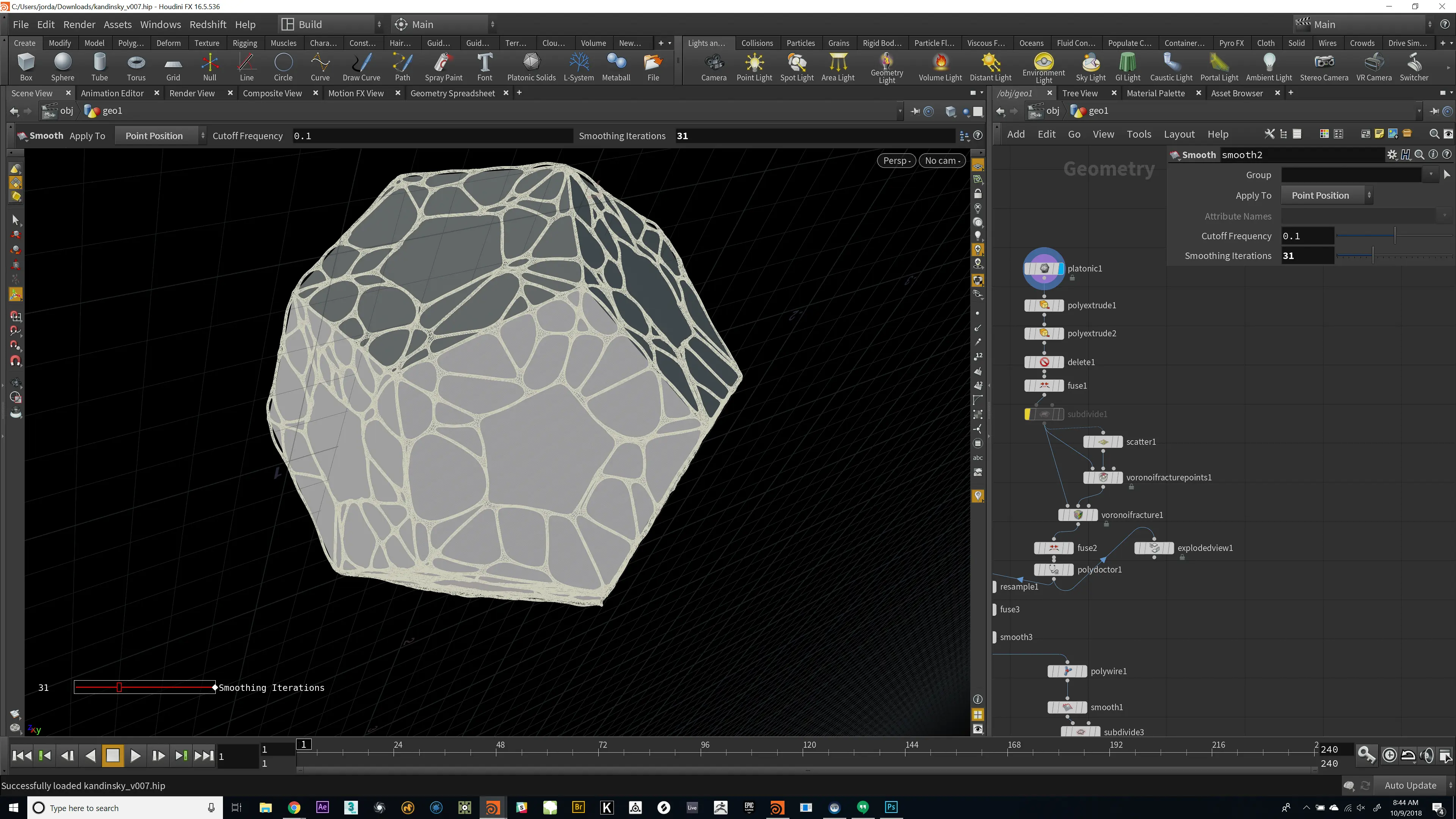Viewport: 1456px width, 819px height.
Task: Open the Material Palette tab
Action: [1155, 93]
